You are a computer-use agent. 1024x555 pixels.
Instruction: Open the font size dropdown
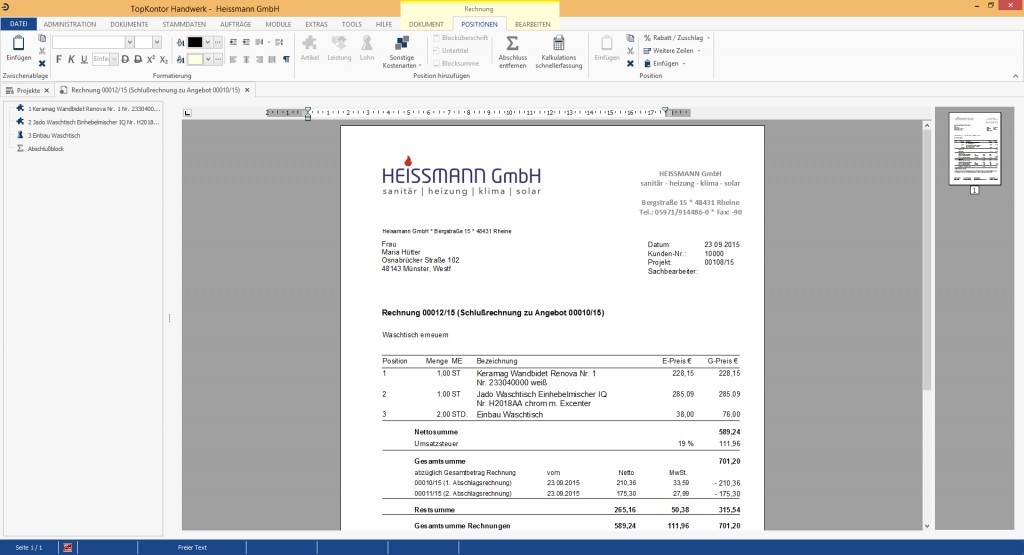tap(157, 42)
